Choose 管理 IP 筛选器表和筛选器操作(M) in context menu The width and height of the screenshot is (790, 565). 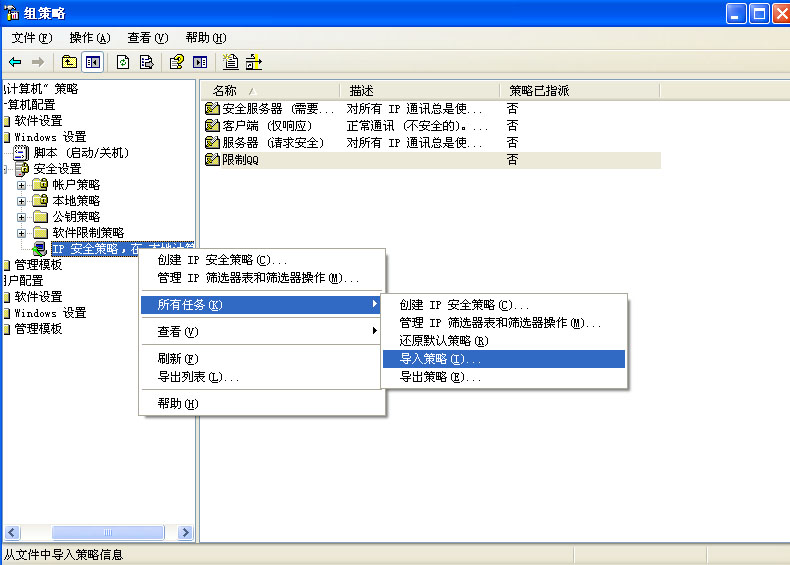(262, 278)
